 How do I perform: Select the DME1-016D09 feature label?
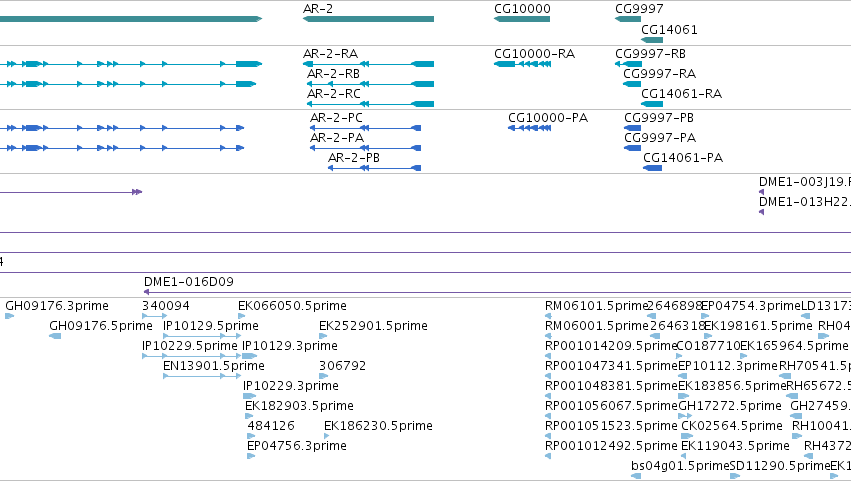[x=189, y=282]
